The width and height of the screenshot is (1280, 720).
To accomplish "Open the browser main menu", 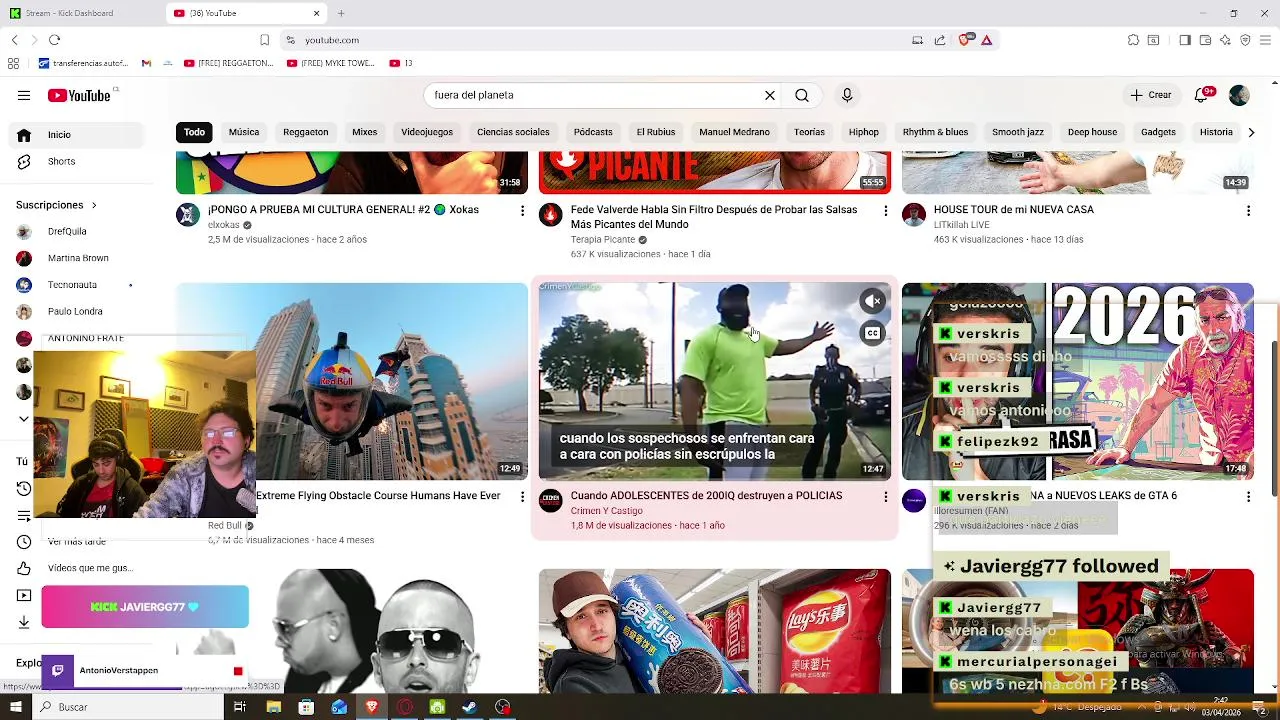I will coord(1265,40).
